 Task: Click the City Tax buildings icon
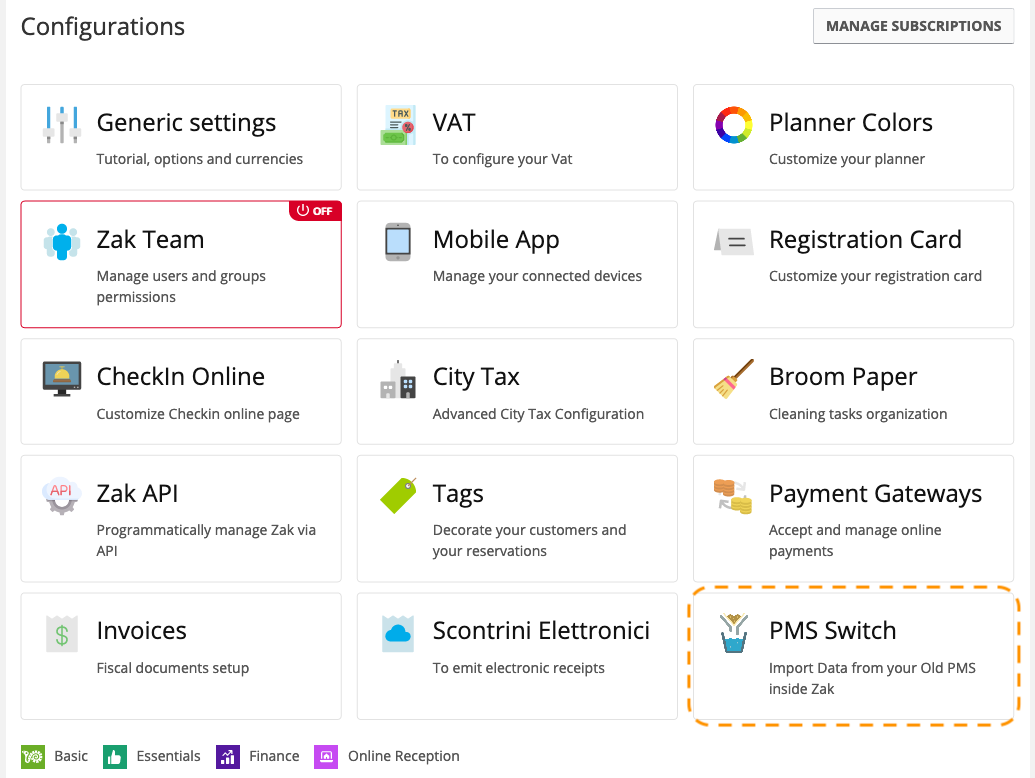398,379
